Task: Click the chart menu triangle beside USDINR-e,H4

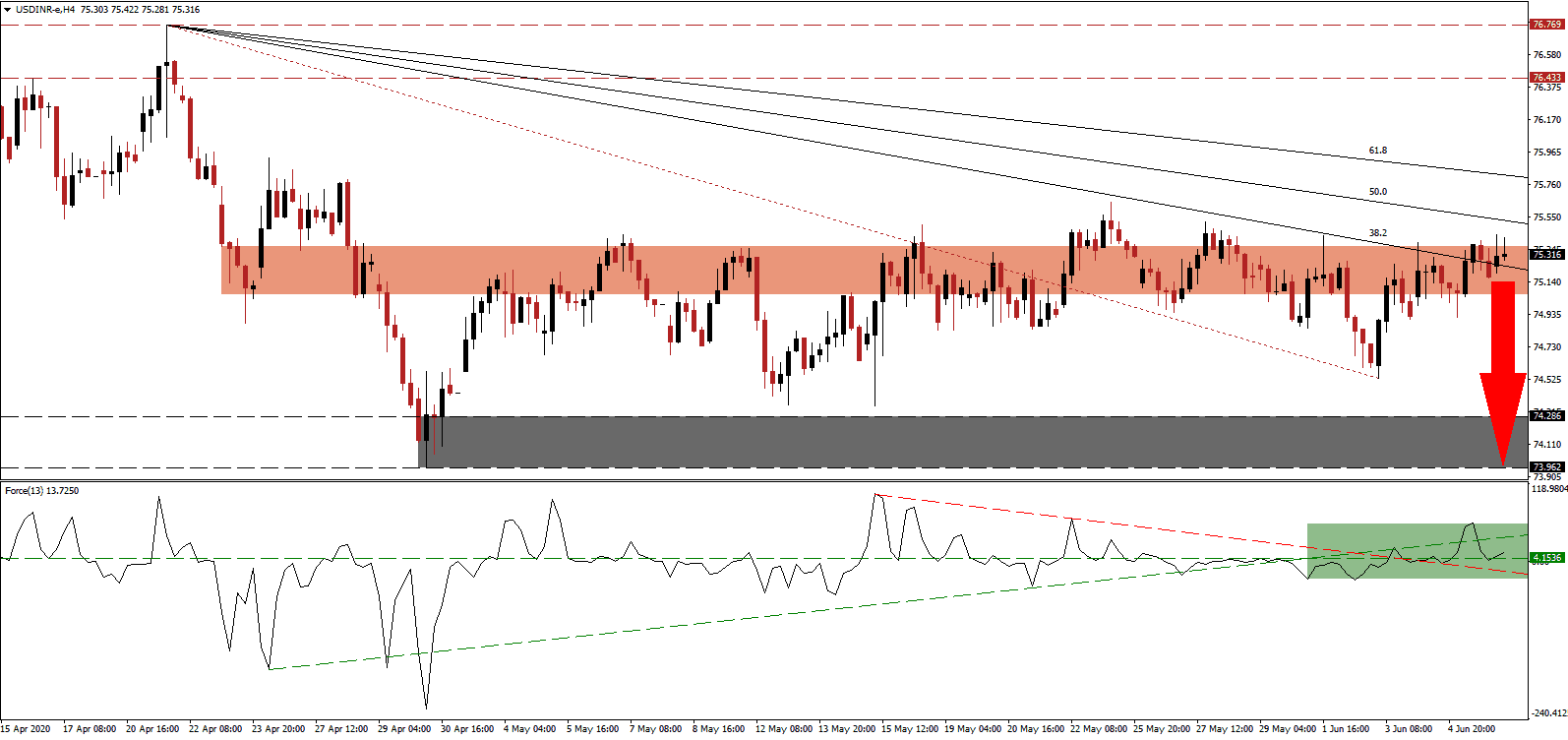Action: pyautogui.click(x=8, y=10)
